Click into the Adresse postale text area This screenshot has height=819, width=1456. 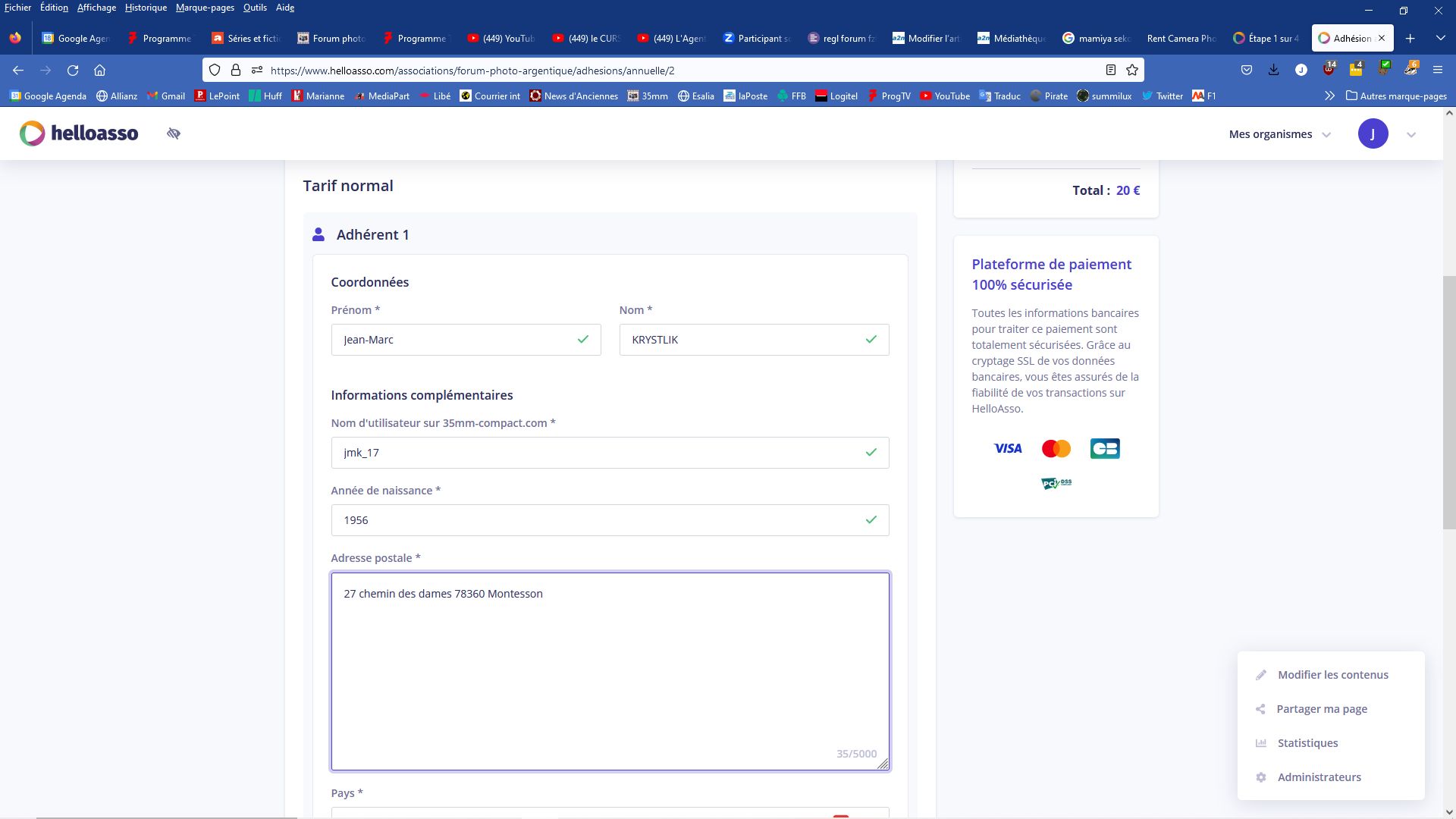point(610,672)
